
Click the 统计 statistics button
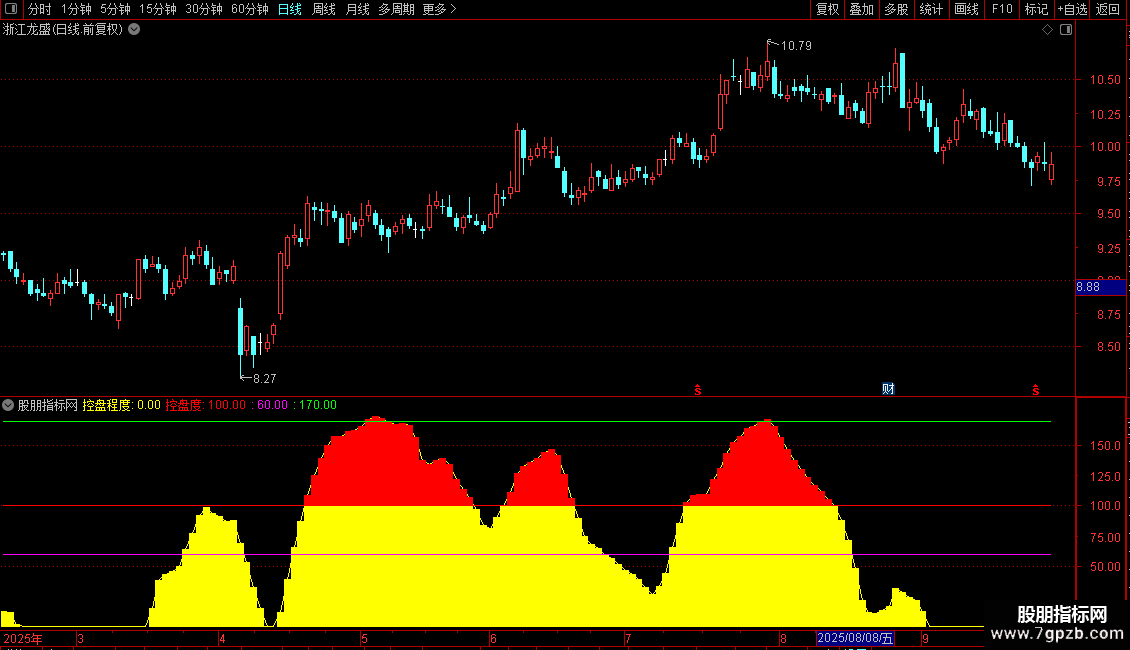[931, 9]
